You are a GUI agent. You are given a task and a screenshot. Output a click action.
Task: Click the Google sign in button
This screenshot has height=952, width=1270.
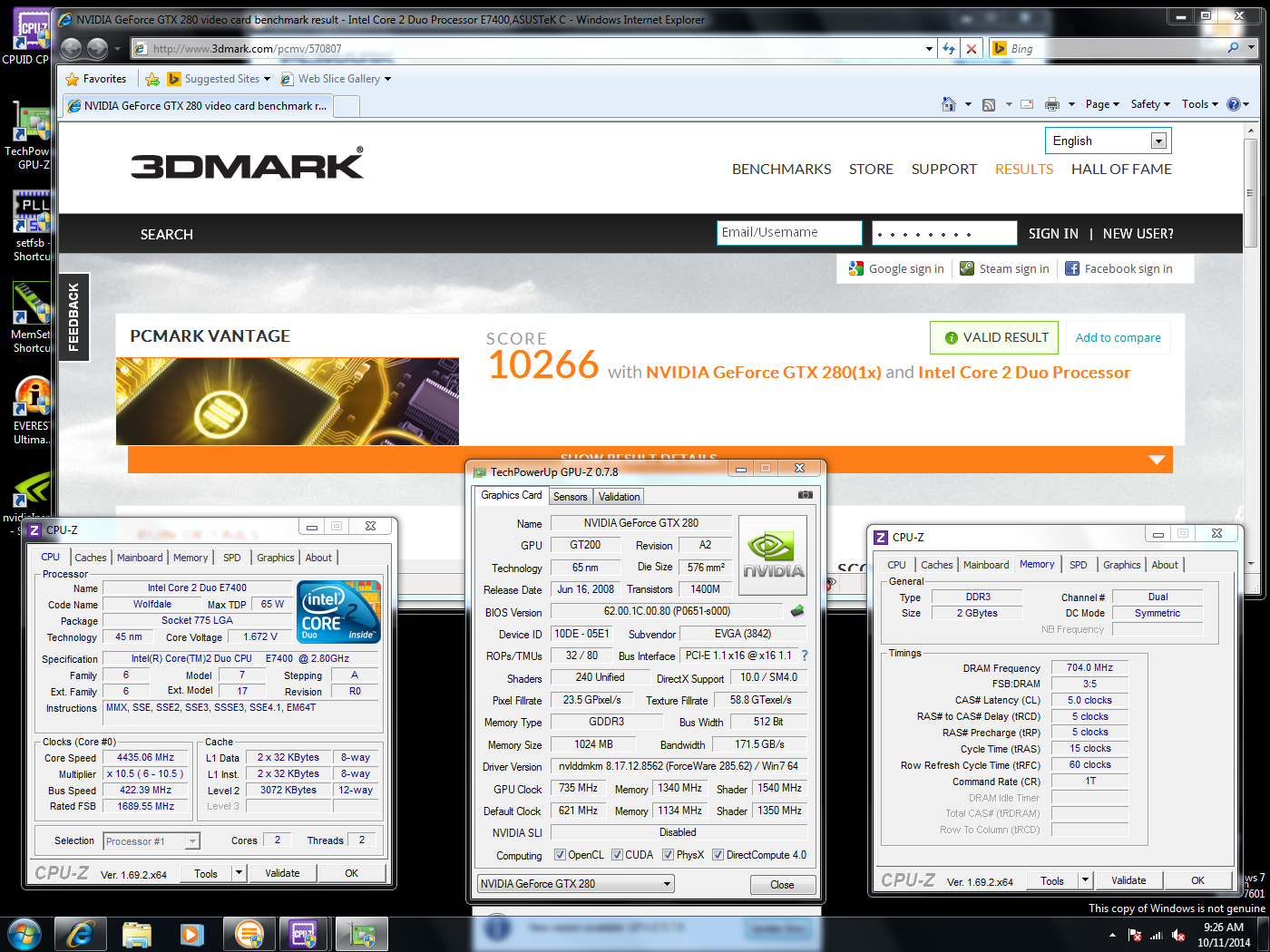point(896,268)
